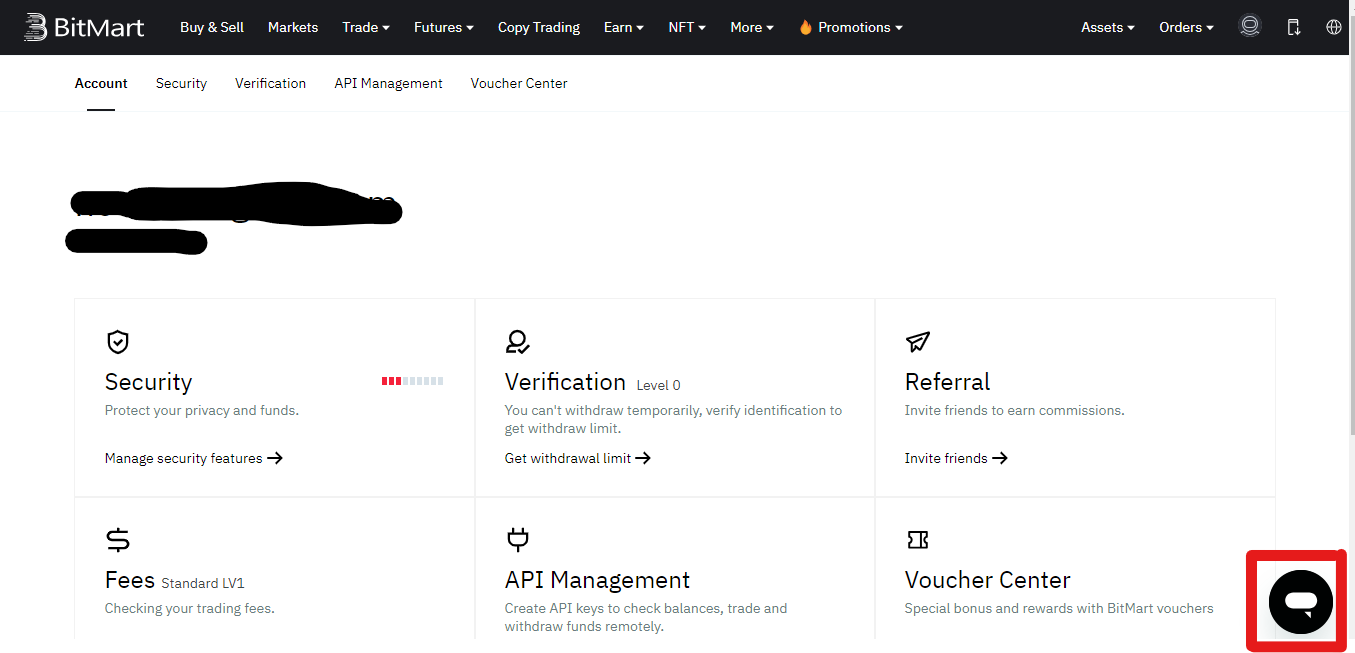
Task: Click the Voucher Center ticket icon
Action: point(917,540)
